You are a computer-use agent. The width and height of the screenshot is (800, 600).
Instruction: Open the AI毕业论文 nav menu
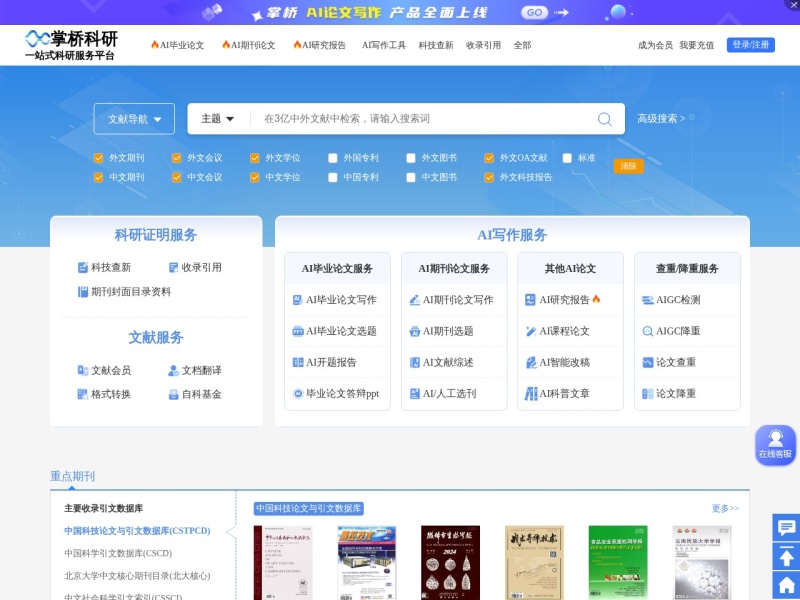[x=178, y=45]
